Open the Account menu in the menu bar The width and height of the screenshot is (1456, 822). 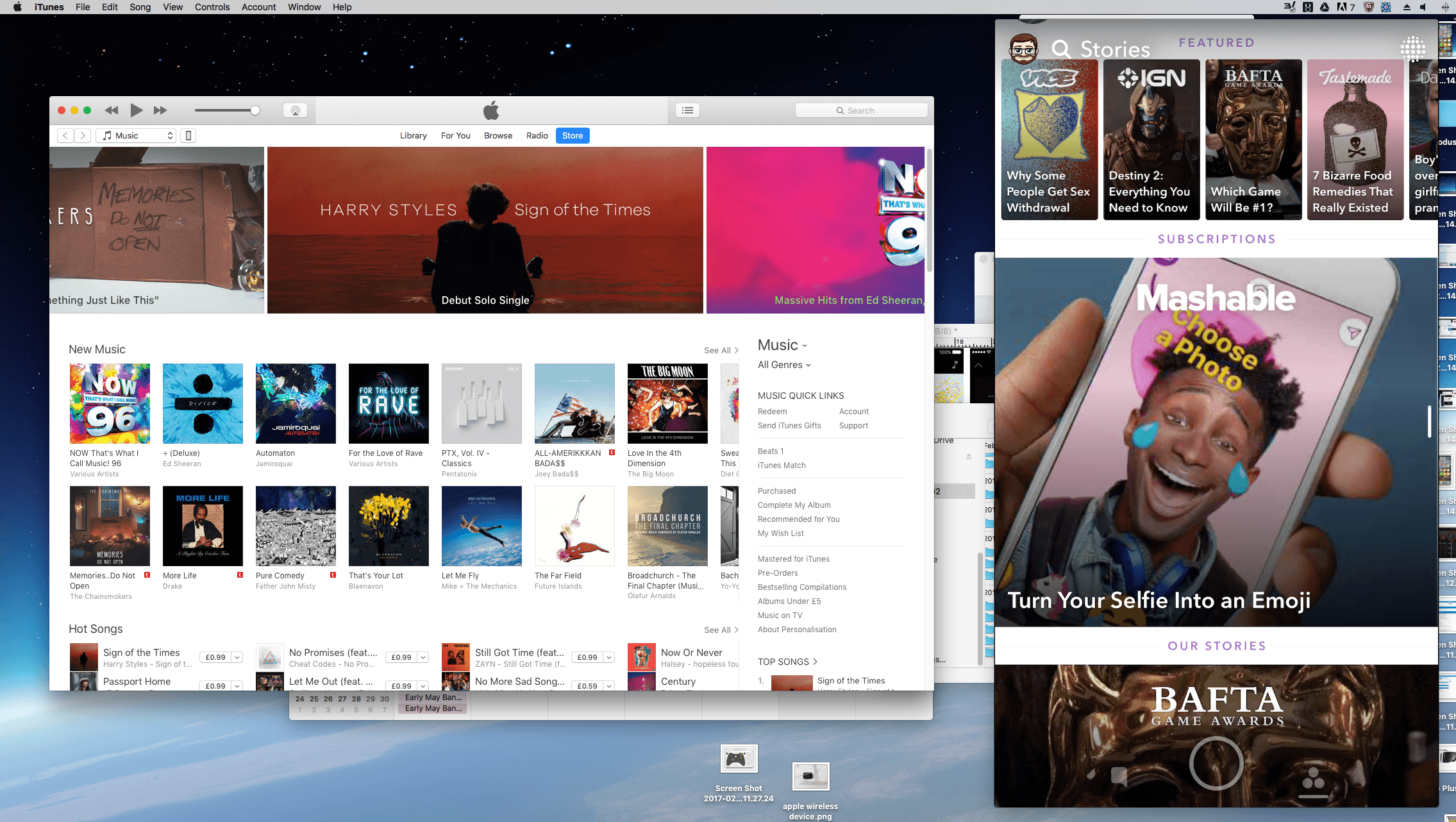(259, 7)
